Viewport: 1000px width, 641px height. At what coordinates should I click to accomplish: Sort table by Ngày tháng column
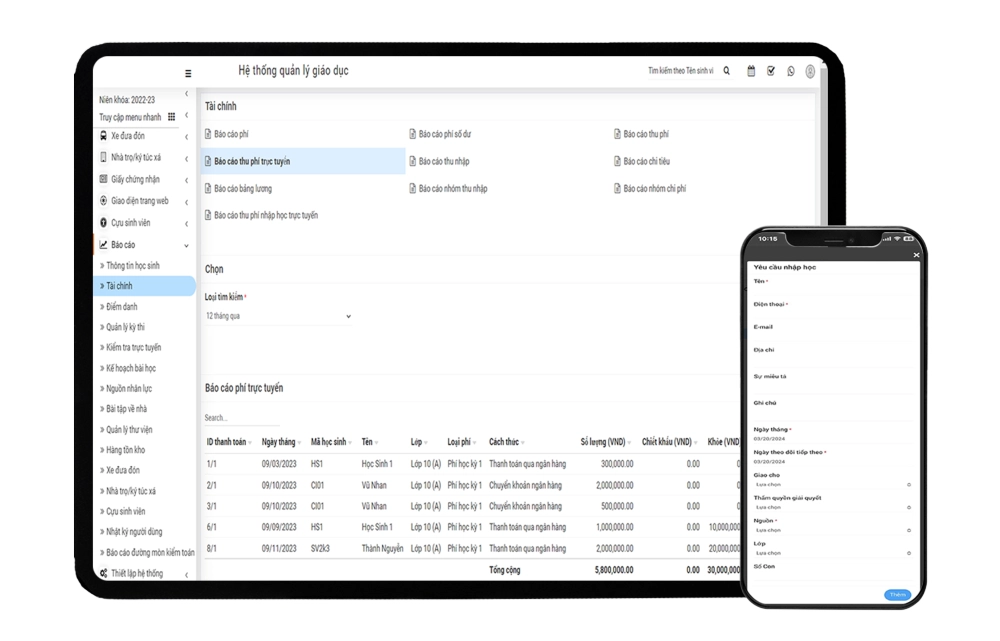tap(279, 442)
